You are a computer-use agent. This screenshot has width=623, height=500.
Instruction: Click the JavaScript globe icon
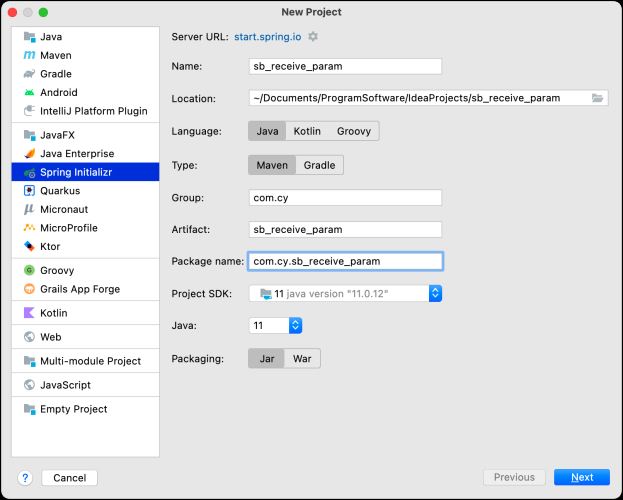point(29,385)
